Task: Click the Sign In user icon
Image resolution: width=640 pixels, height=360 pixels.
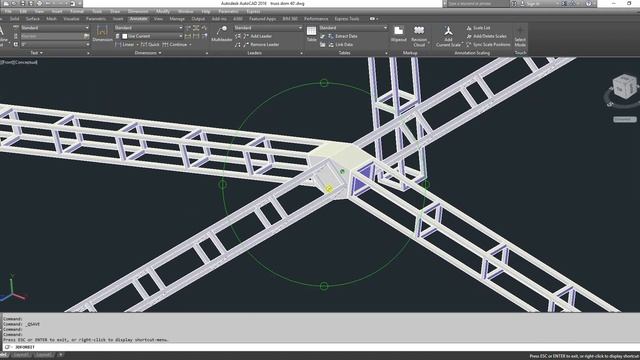Action: [522, 3]
